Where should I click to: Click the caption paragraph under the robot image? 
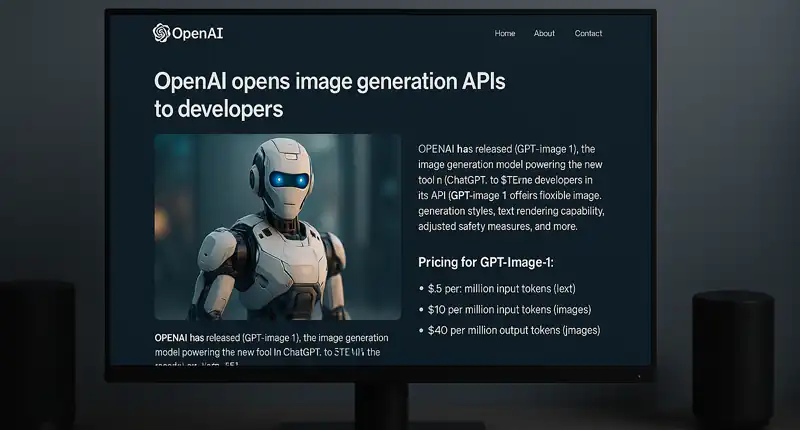point(271,351)
